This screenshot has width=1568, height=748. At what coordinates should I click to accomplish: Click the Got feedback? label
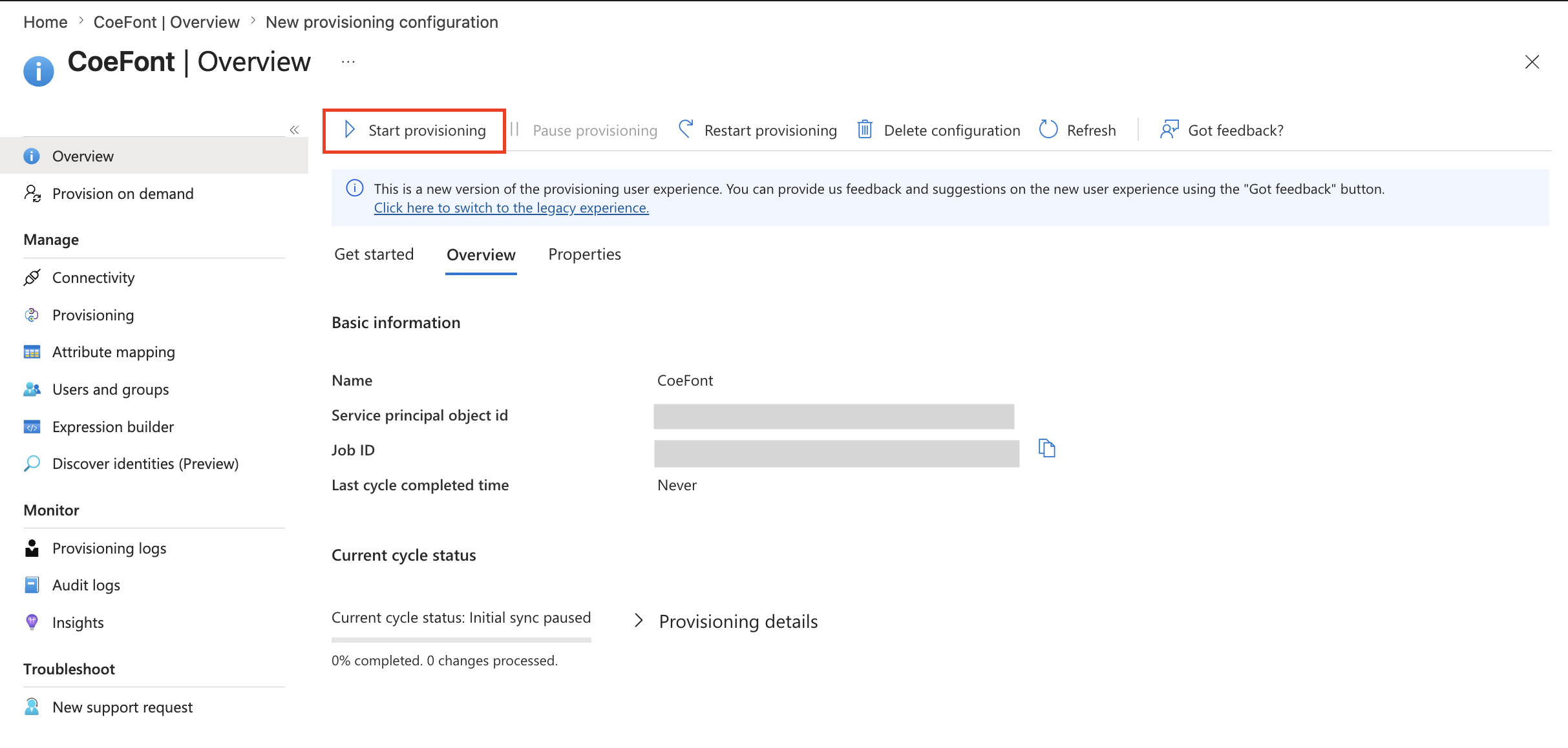[1236, 130]
